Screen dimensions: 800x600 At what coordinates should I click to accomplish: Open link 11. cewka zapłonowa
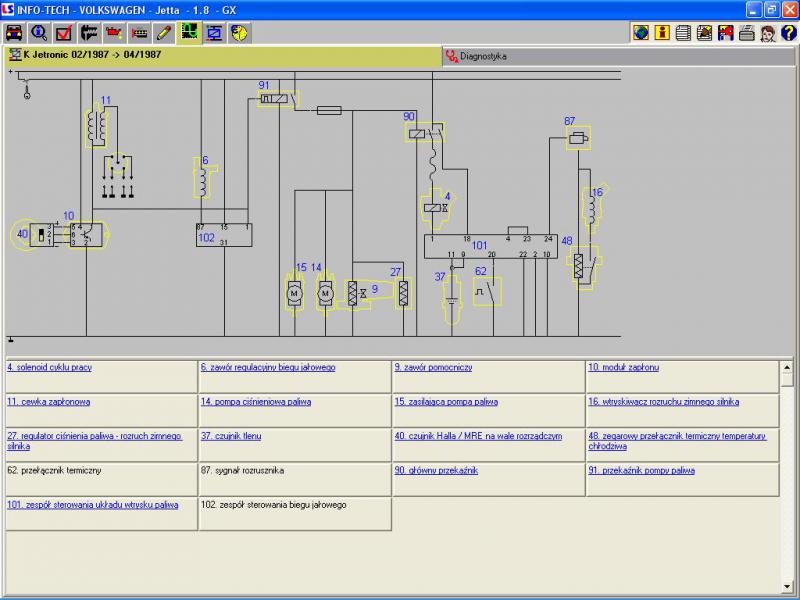[48, 402]
